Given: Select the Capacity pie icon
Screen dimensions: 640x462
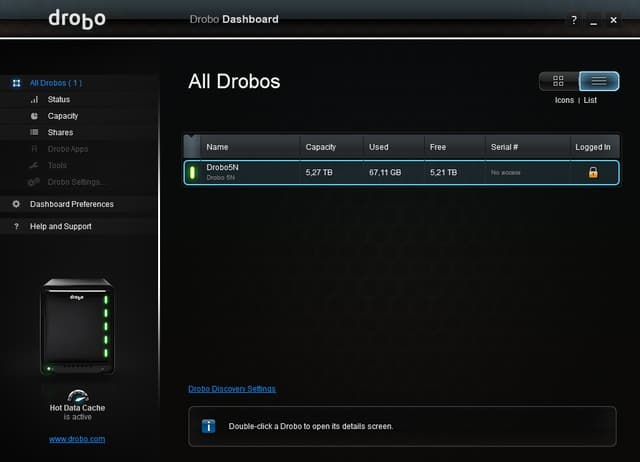Looking at the screenshot, I should 34,116.
